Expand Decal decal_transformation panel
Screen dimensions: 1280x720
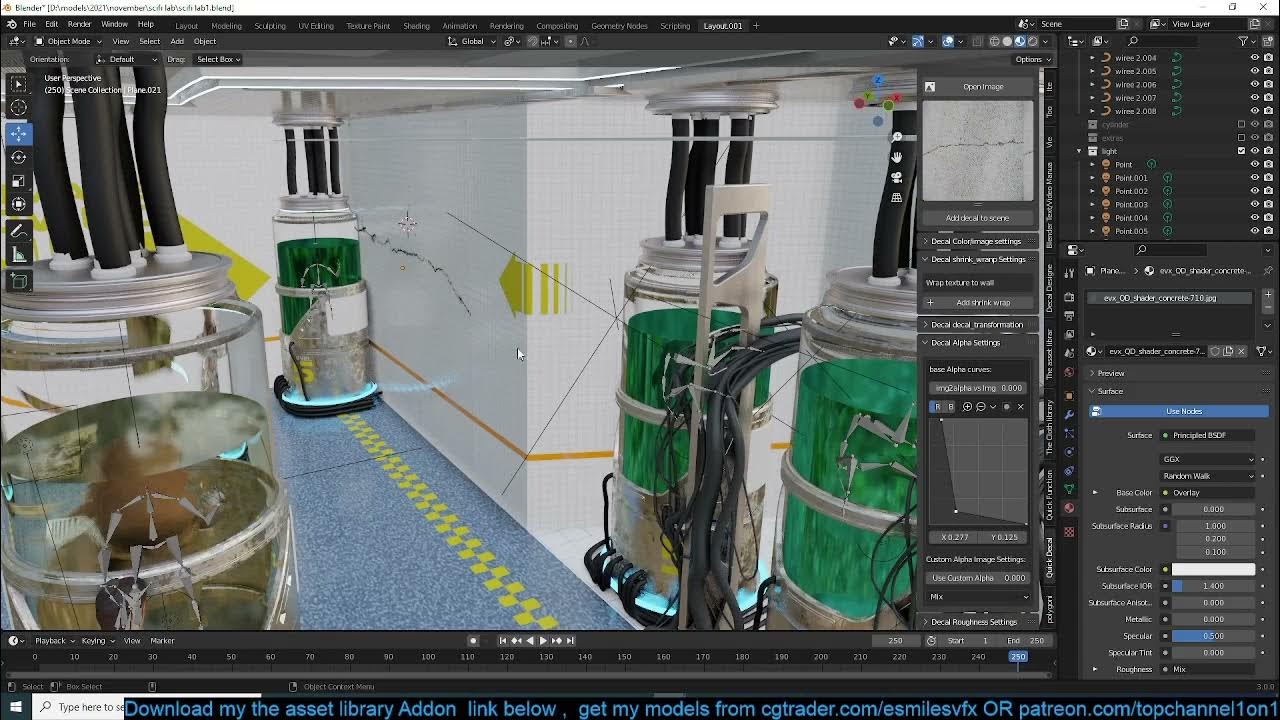click(977, 324)
